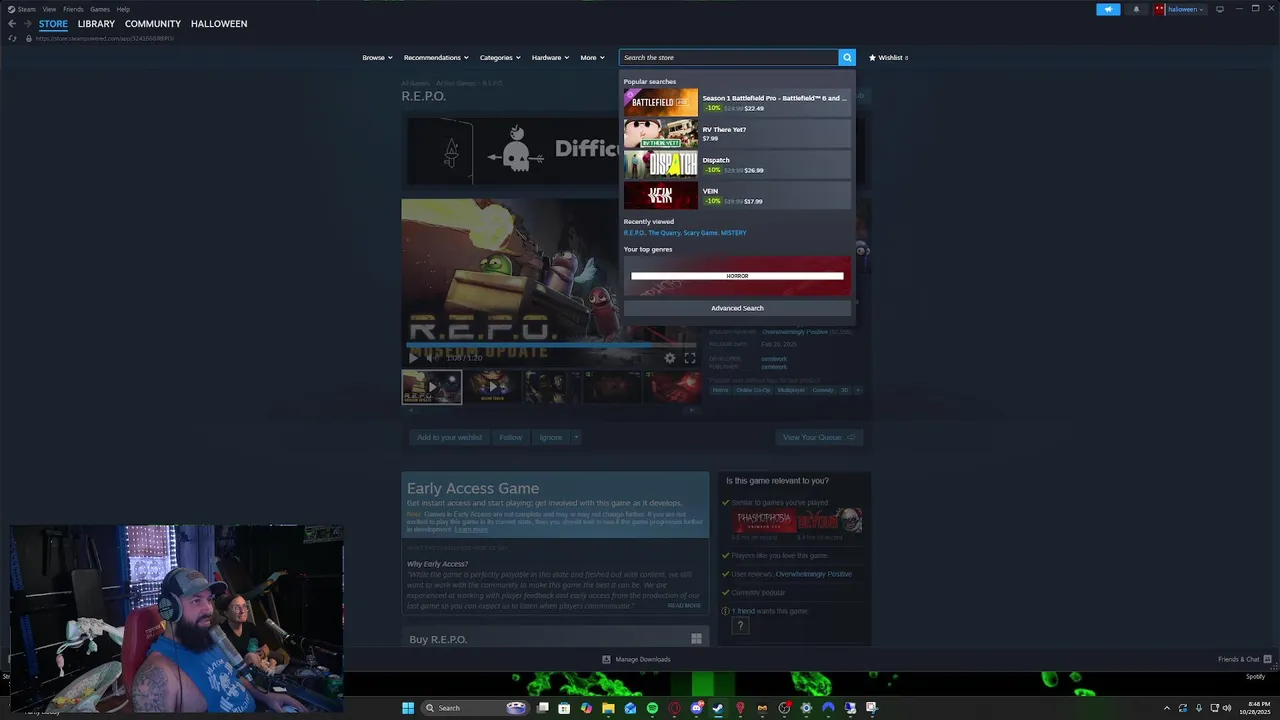
Task: Open Spotify from the taskbar
Action: 652,708
